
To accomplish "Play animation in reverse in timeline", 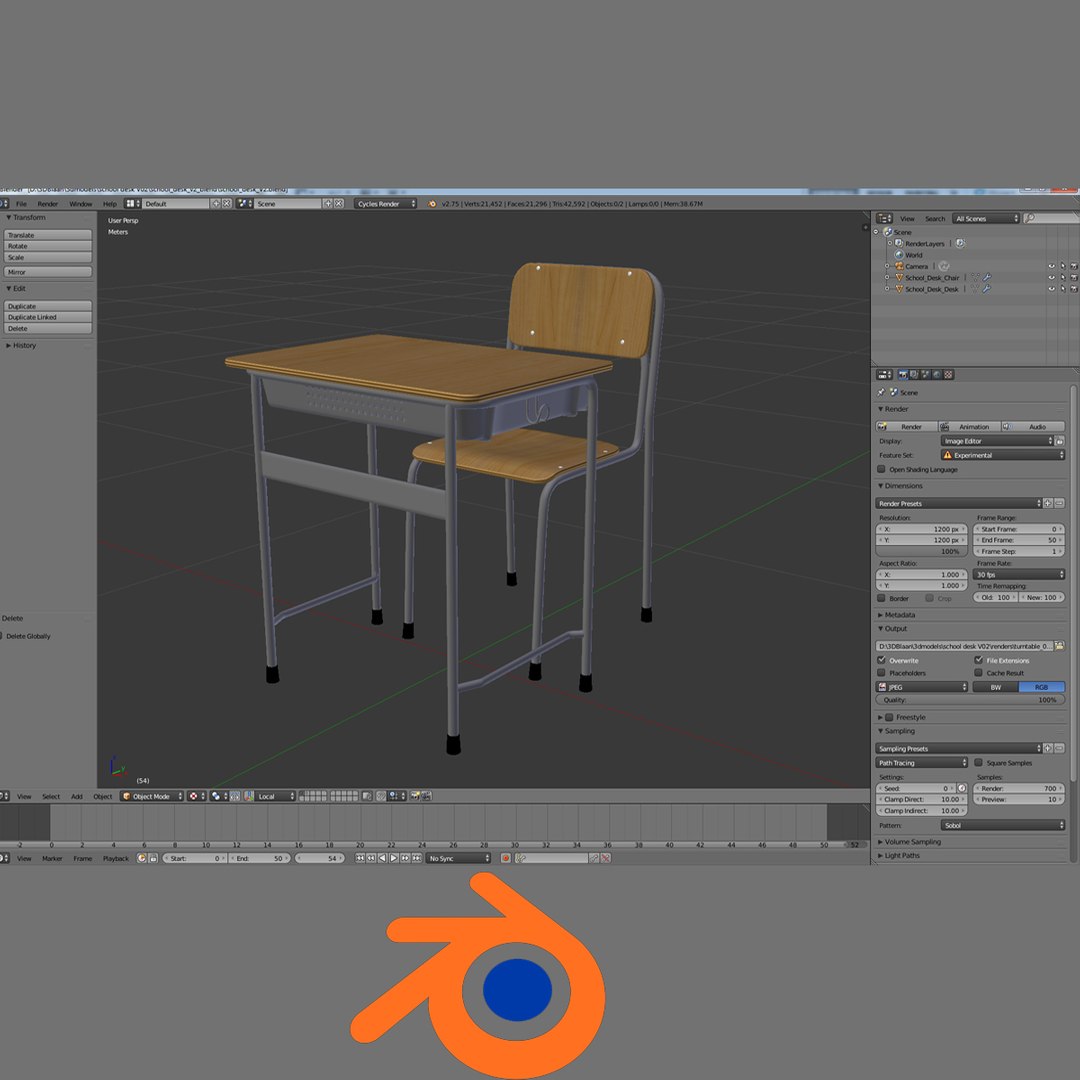I will click(x=382, y=858).
